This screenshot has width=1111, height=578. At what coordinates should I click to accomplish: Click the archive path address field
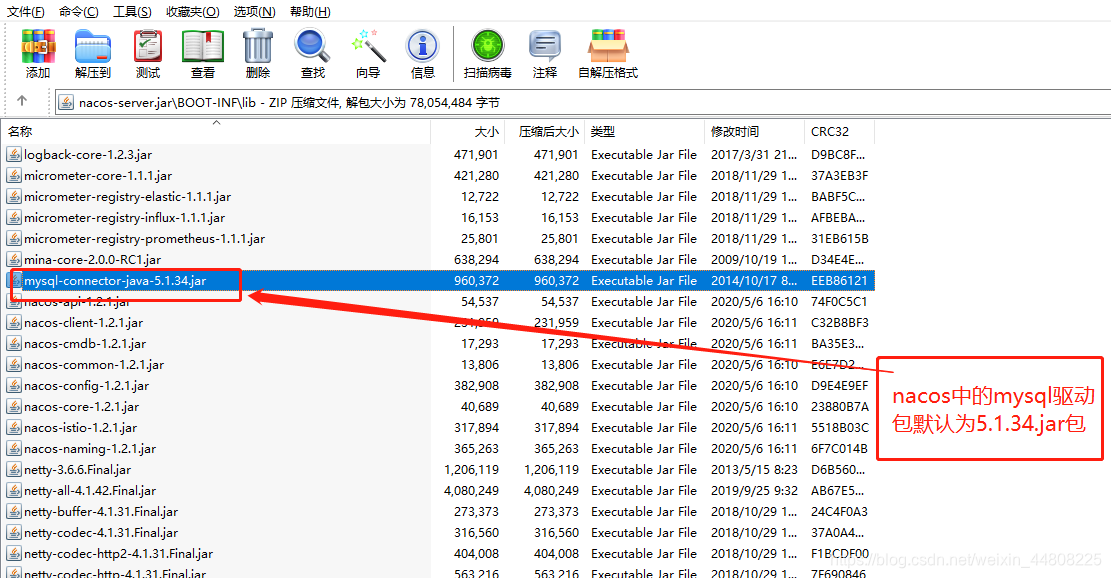[582, 103]
